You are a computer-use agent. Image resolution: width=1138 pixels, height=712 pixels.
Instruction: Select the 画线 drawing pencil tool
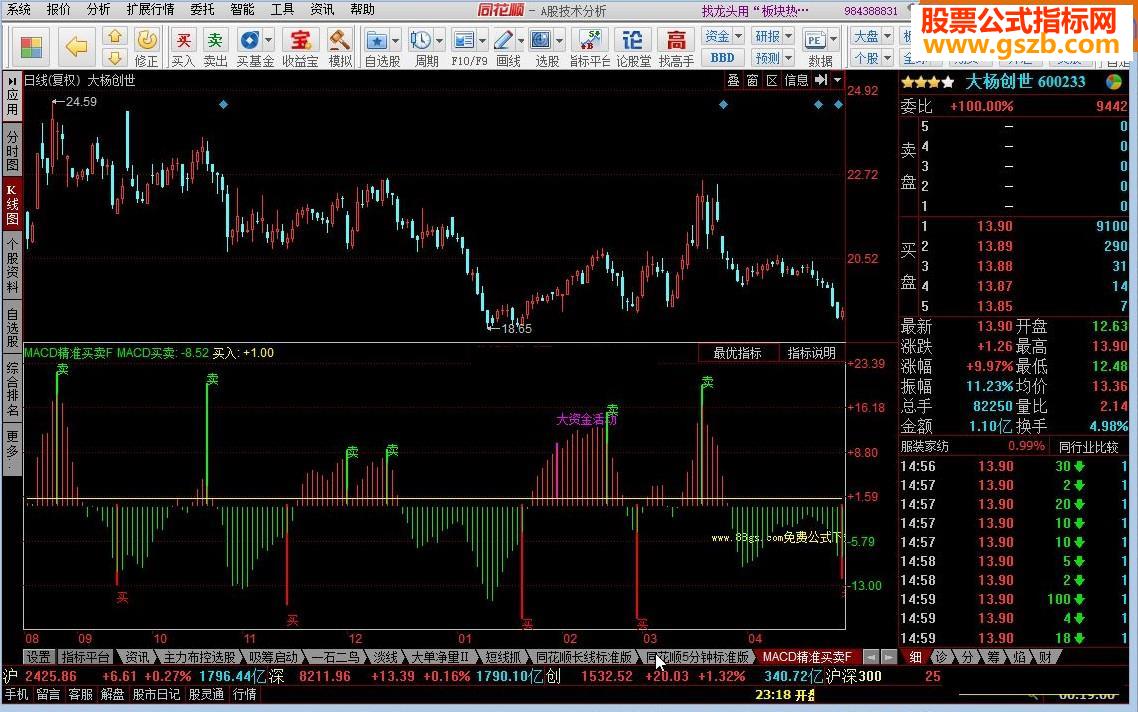(x=503, y=41)
